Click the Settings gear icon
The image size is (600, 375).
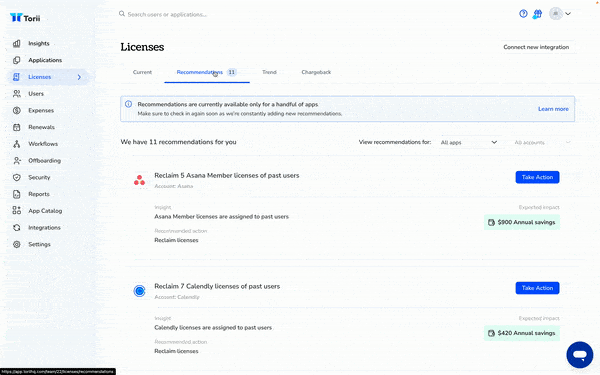pos(16,244)
